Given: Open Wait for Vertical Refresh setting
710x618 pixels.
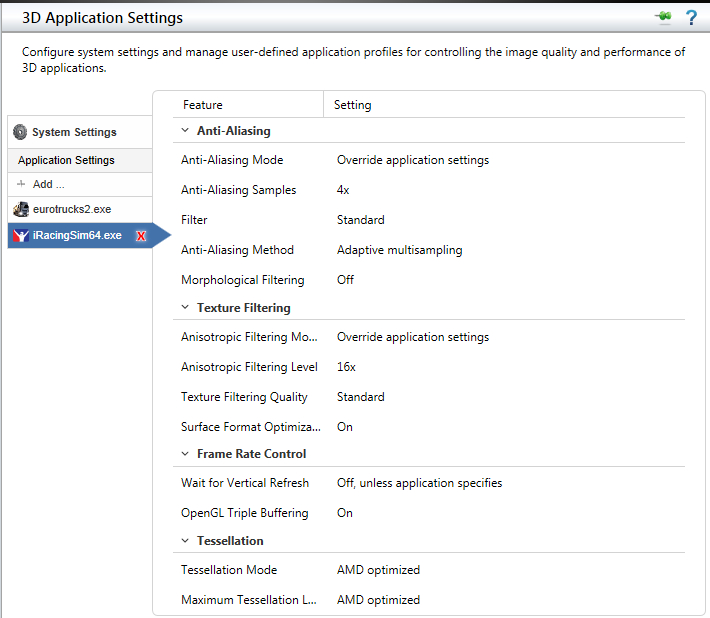Looking at the screenshot, I should click(419, 483).
